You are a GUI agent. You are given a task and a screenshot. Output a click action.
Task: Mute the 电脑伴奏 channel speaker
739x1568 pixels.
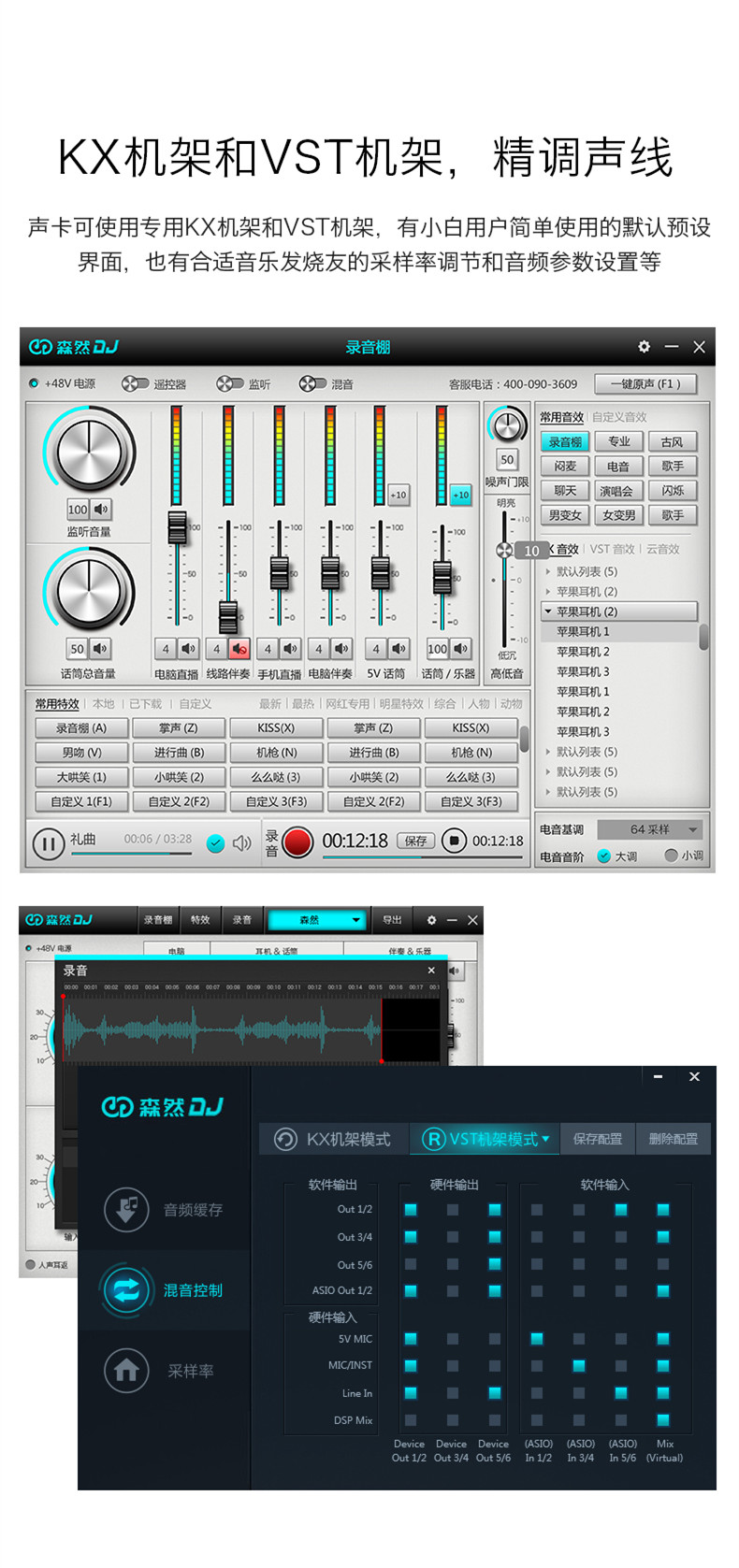point(341,648)
